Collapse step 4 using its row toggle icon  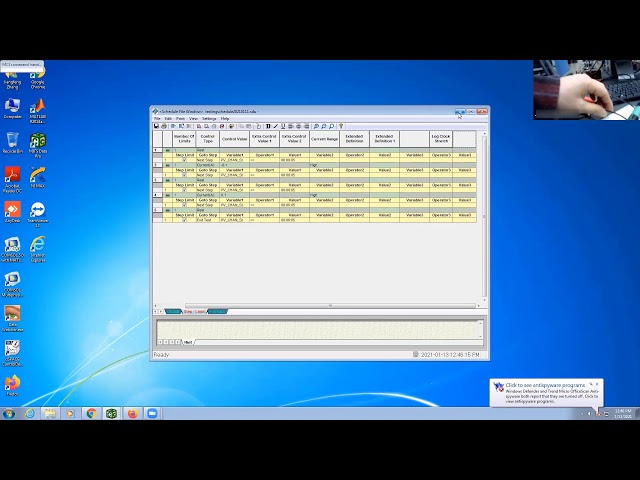pos(167,195)
